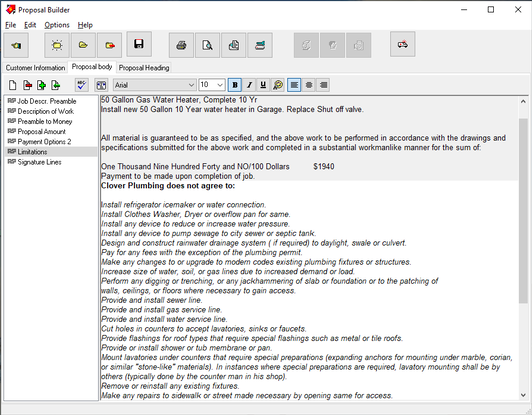Viewport: 532px width, 415px height.
Task: Toggle bold formatting
Action: point(235,85)
